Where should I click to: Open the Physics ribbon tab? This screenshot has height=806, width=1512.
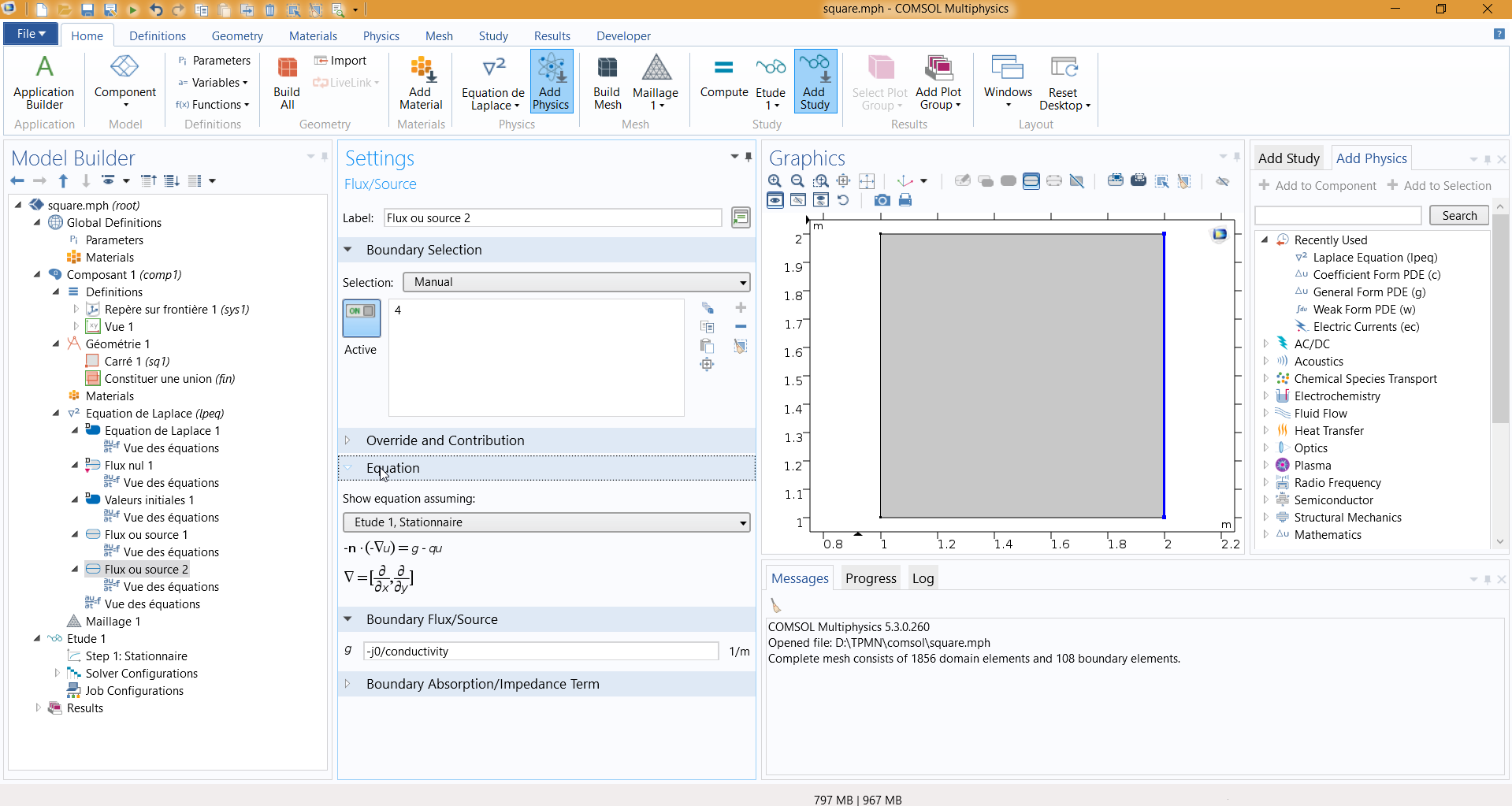coord(381,36)
